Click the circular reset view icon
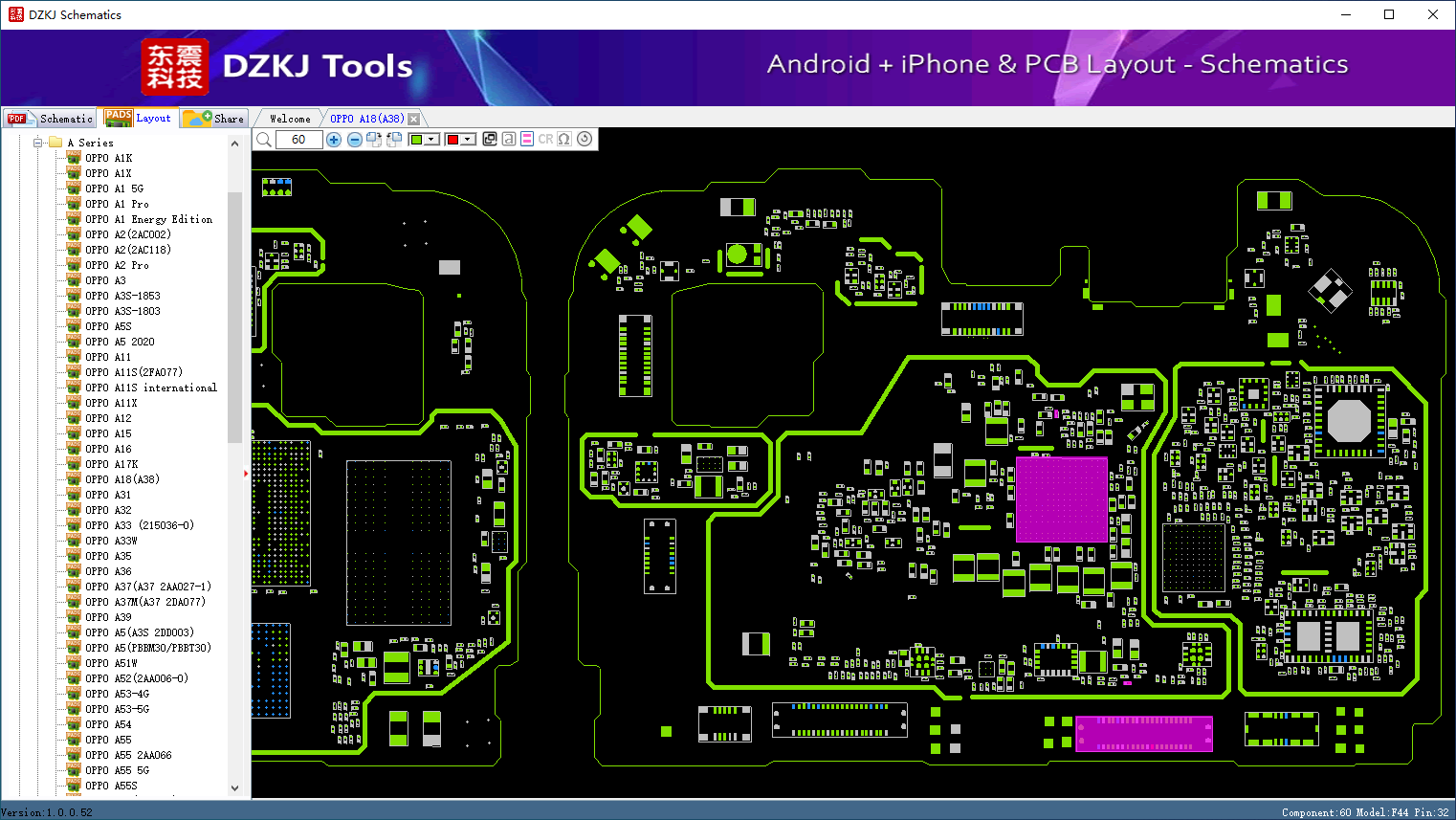 pyautogui.click(x=585, y=139)
